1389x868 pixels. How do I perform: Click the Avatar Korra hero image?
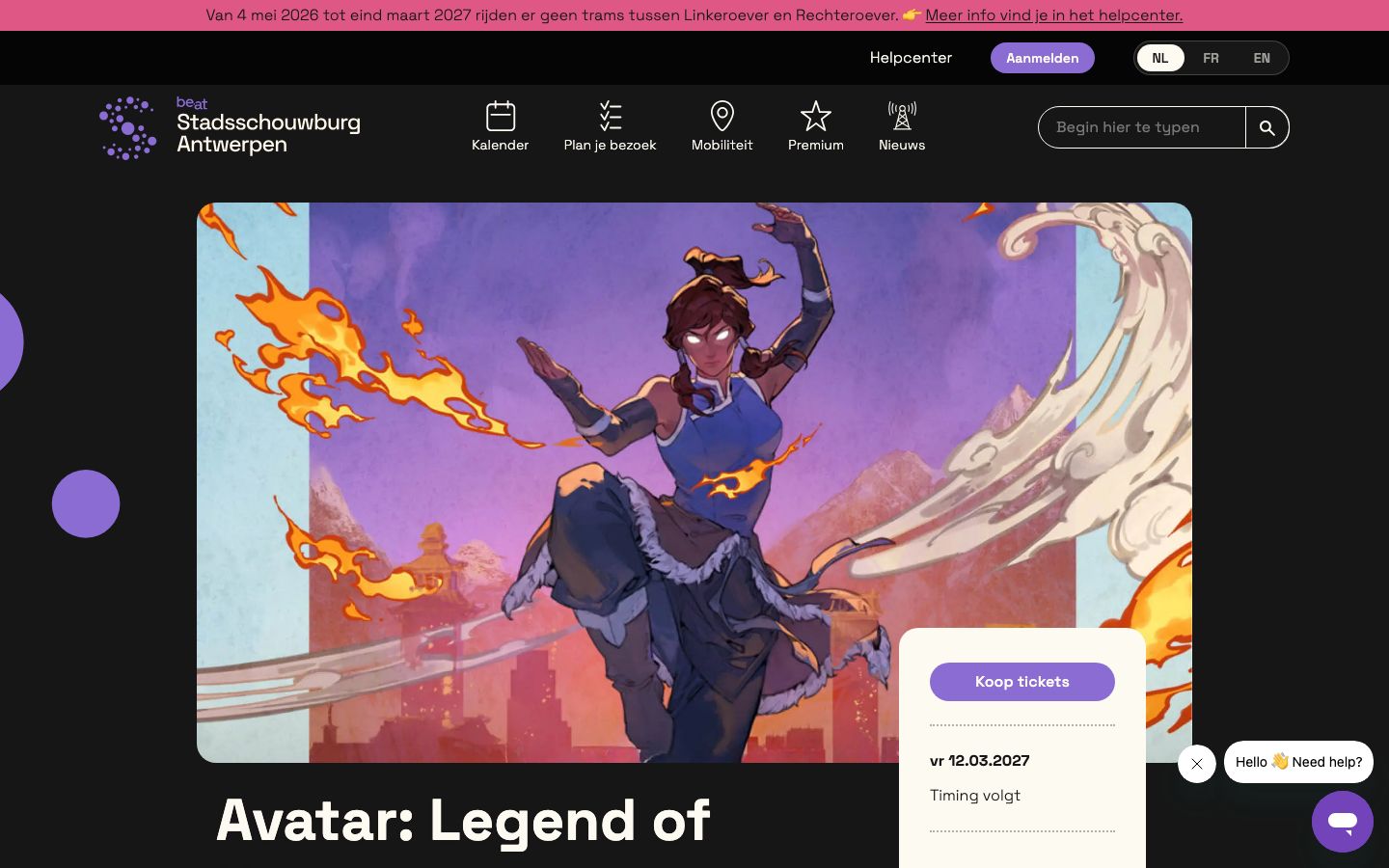(694, 482)
